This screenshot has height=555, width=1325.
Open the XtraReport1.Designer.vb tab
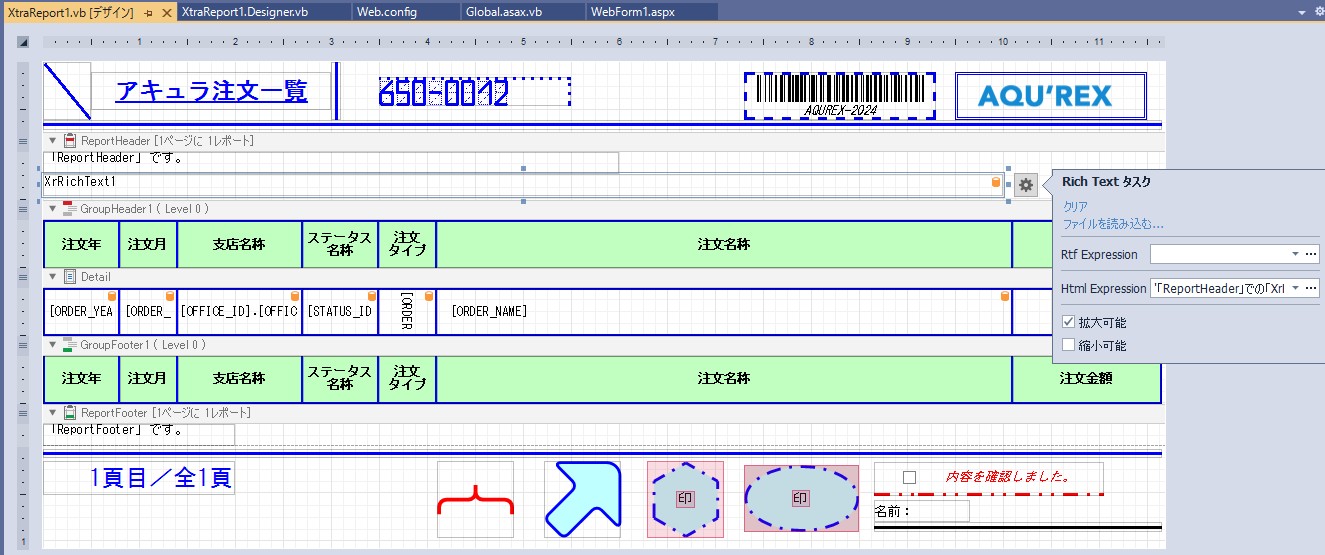236,12
